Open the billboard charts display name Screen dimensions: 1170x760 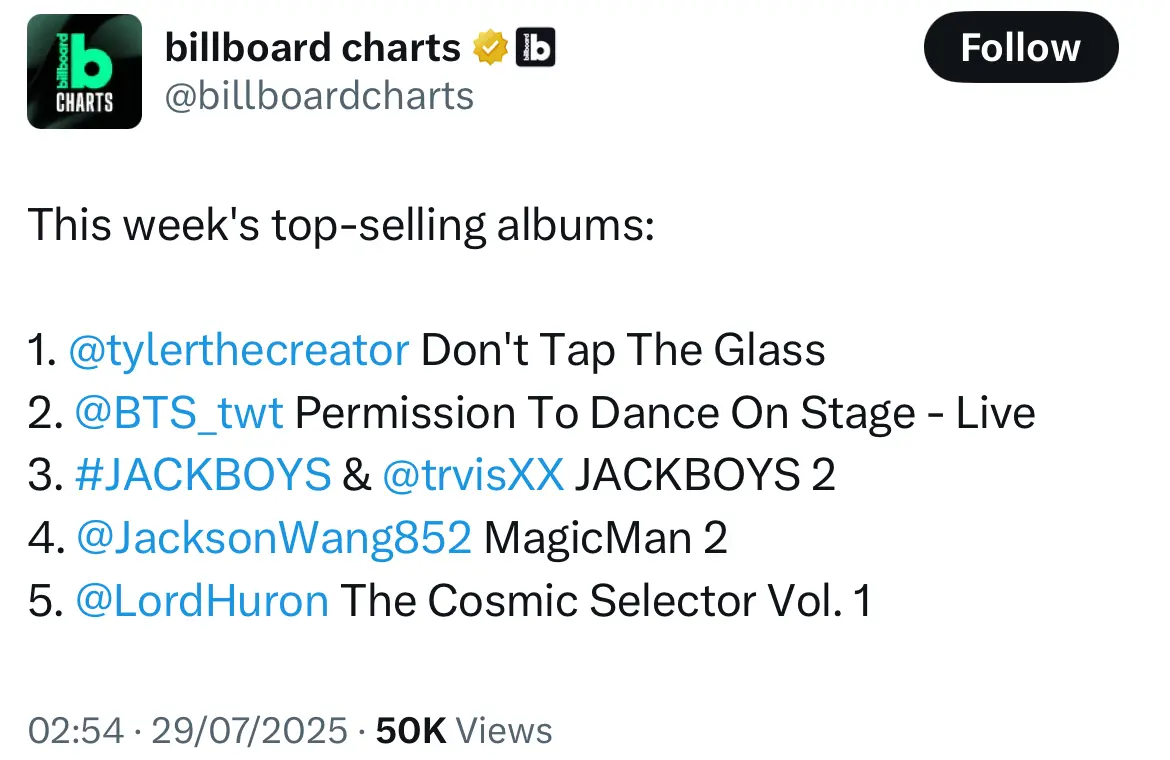click(311, 47)
